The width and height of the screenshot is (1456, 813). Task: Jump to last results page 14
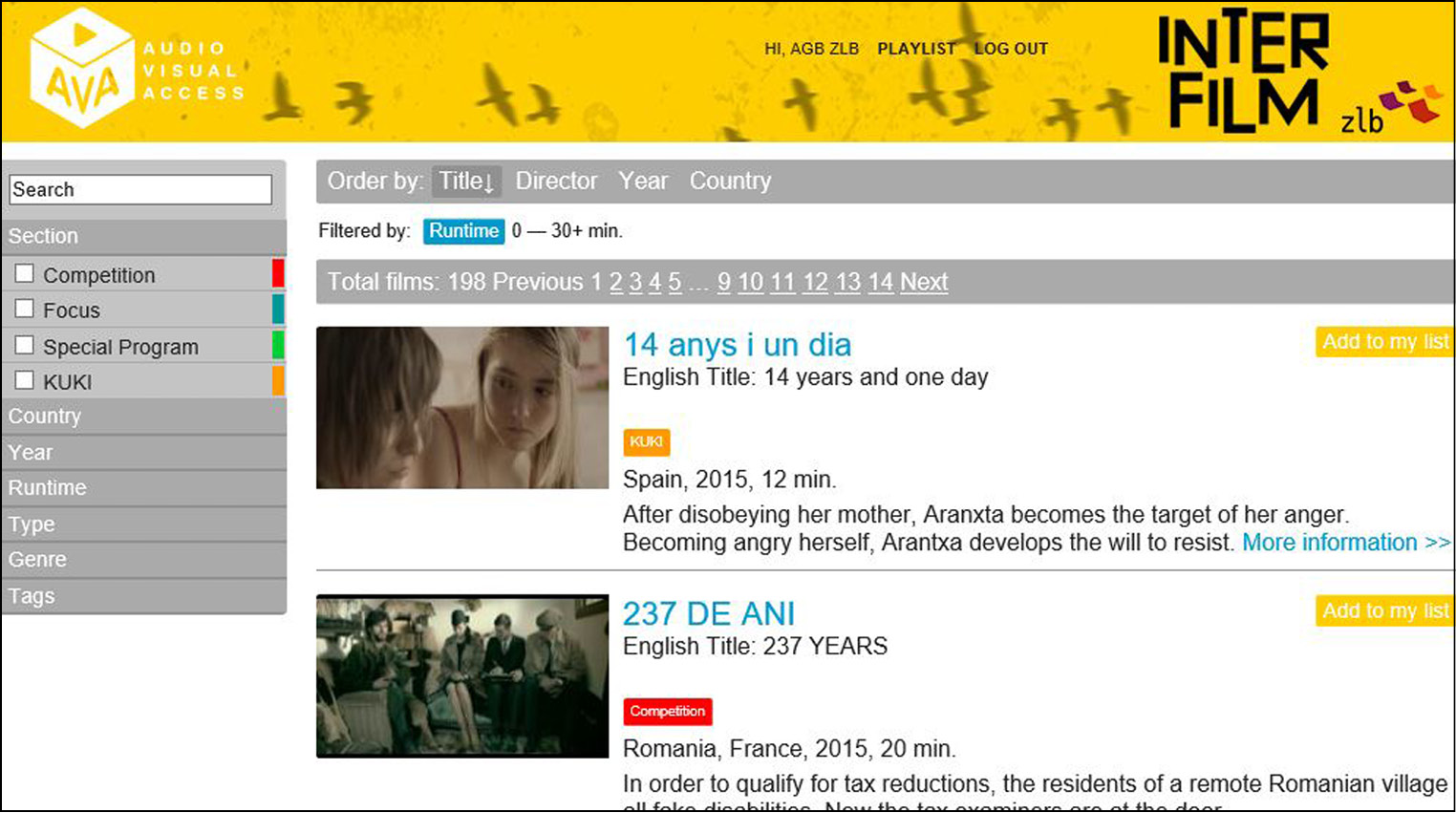(881, 282)
